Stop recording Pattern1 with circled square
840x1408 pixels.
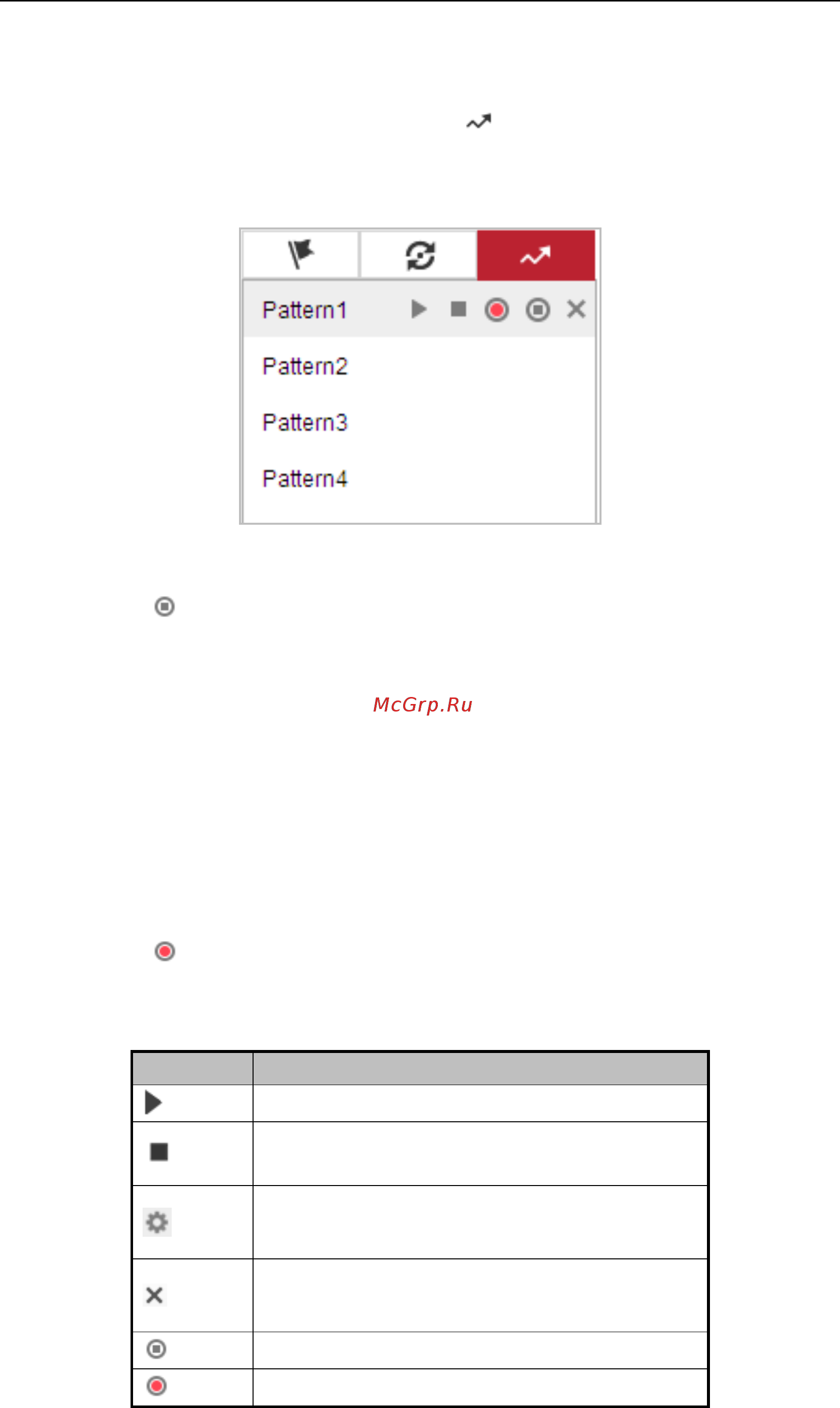coord(537,309)
